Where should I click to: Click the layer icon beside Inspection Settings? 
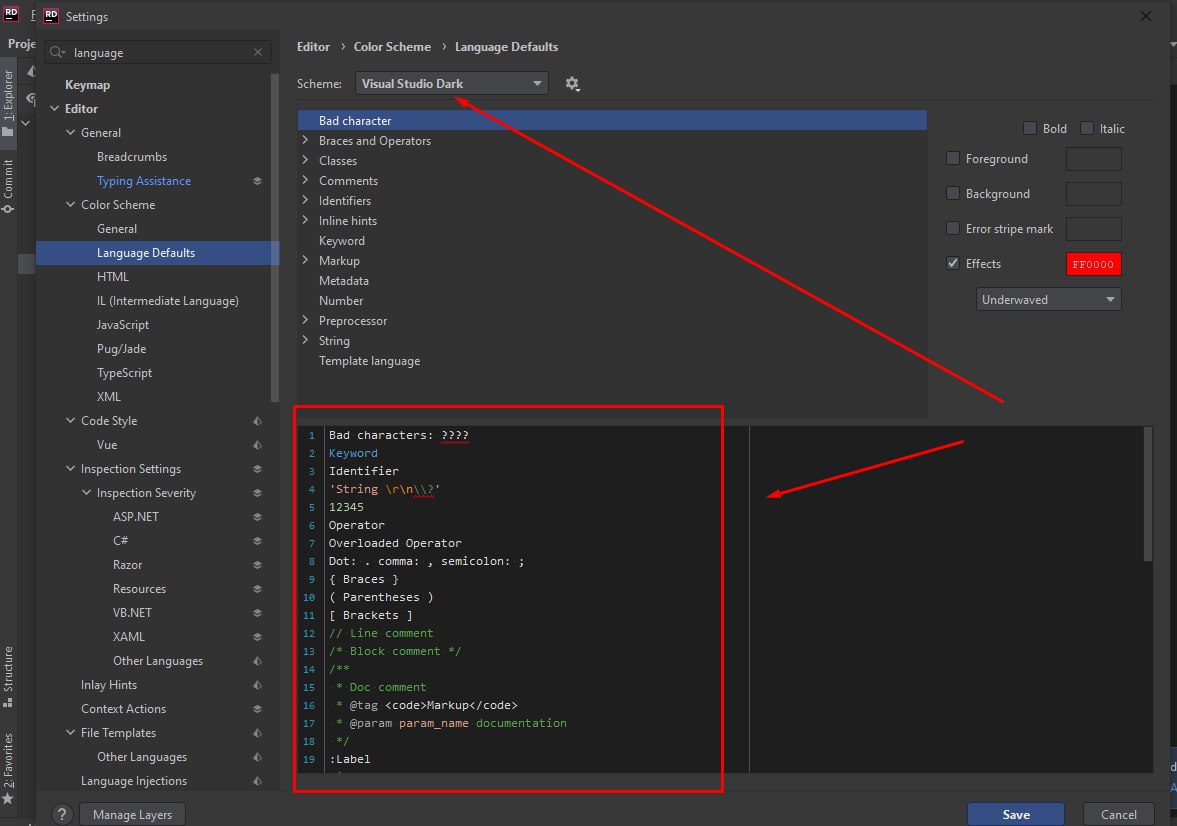[257, 469]
